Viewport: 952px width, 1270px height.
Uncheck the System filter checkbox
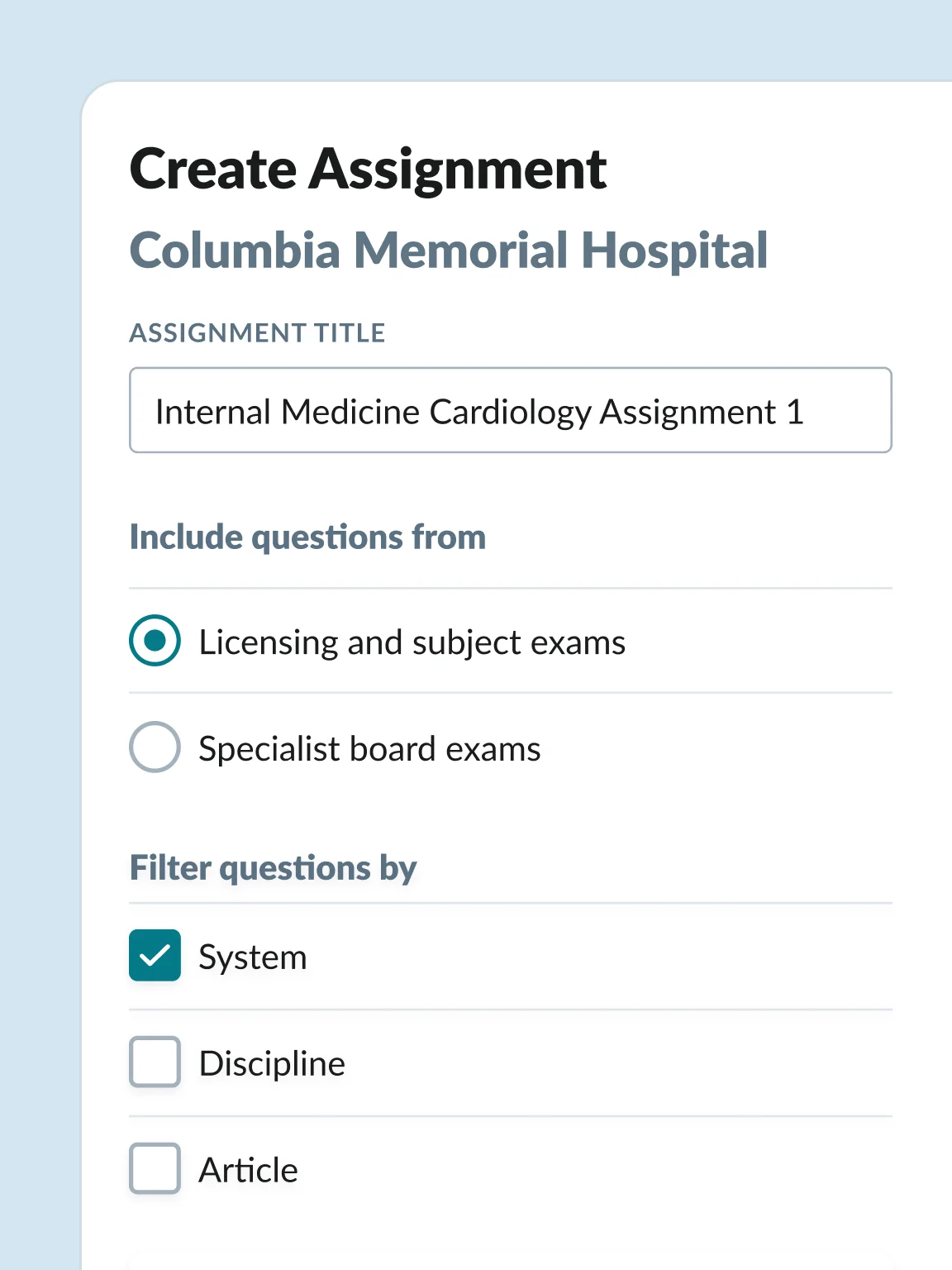[154, 957]
